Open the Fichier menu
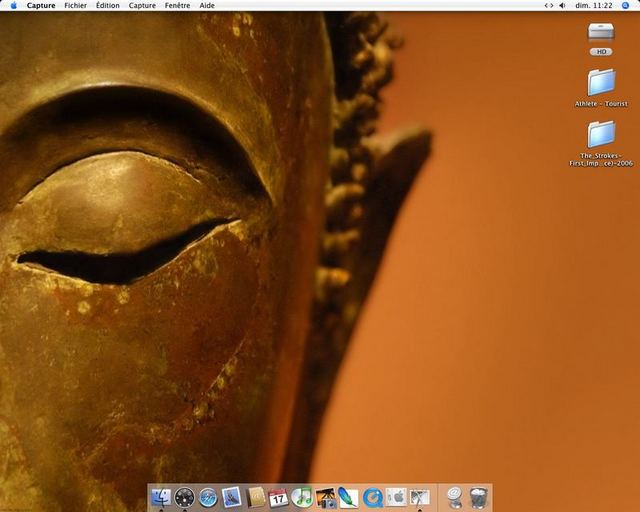Viewport: 640px width, 512px height. [x=75, y=5]
